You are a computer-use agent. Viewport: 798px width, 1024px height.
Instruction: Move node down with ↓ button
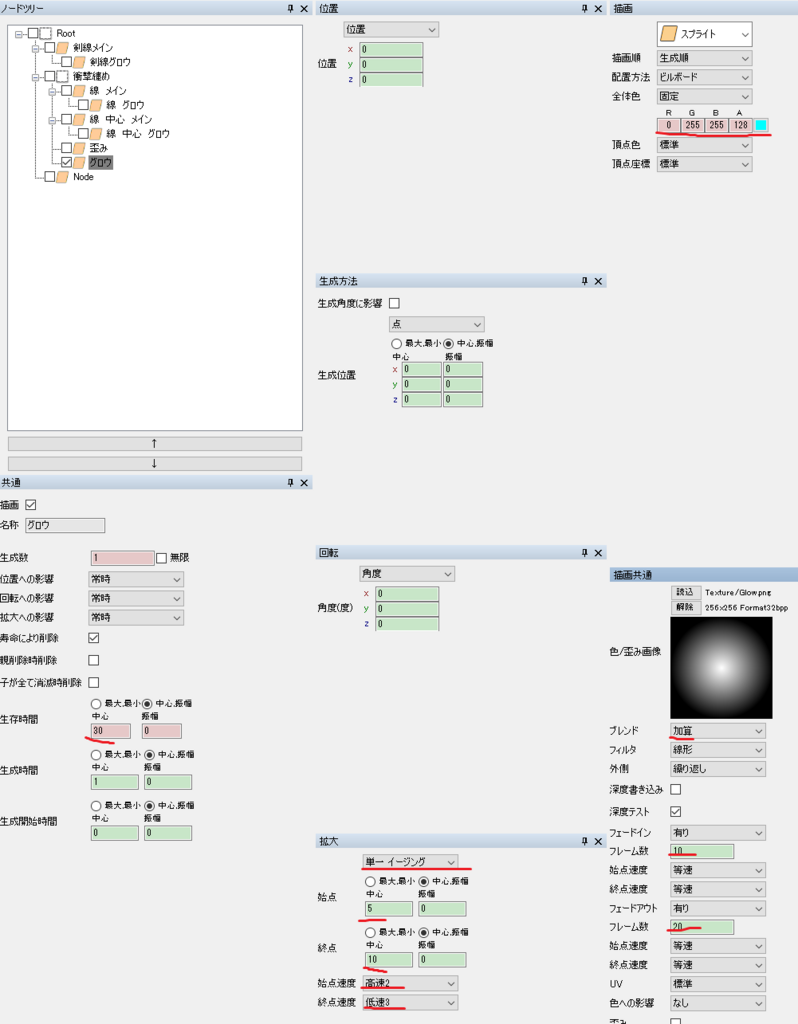point(155,463)
